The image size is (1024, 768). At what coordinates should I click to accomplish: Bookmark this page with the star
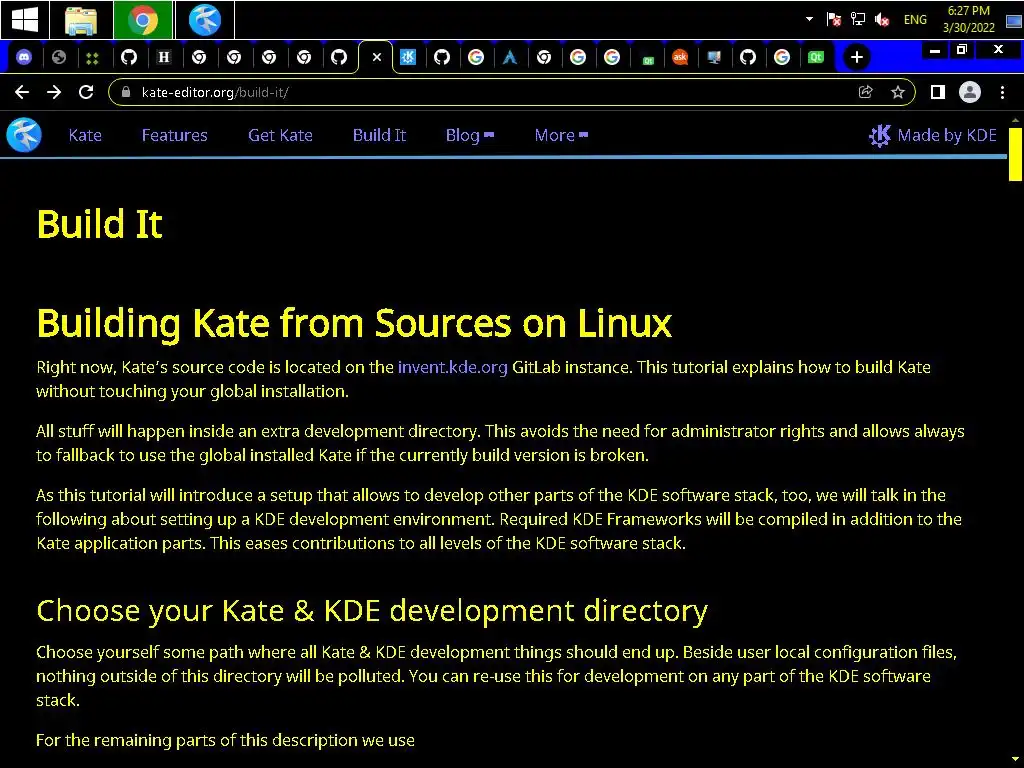(898, 92)
